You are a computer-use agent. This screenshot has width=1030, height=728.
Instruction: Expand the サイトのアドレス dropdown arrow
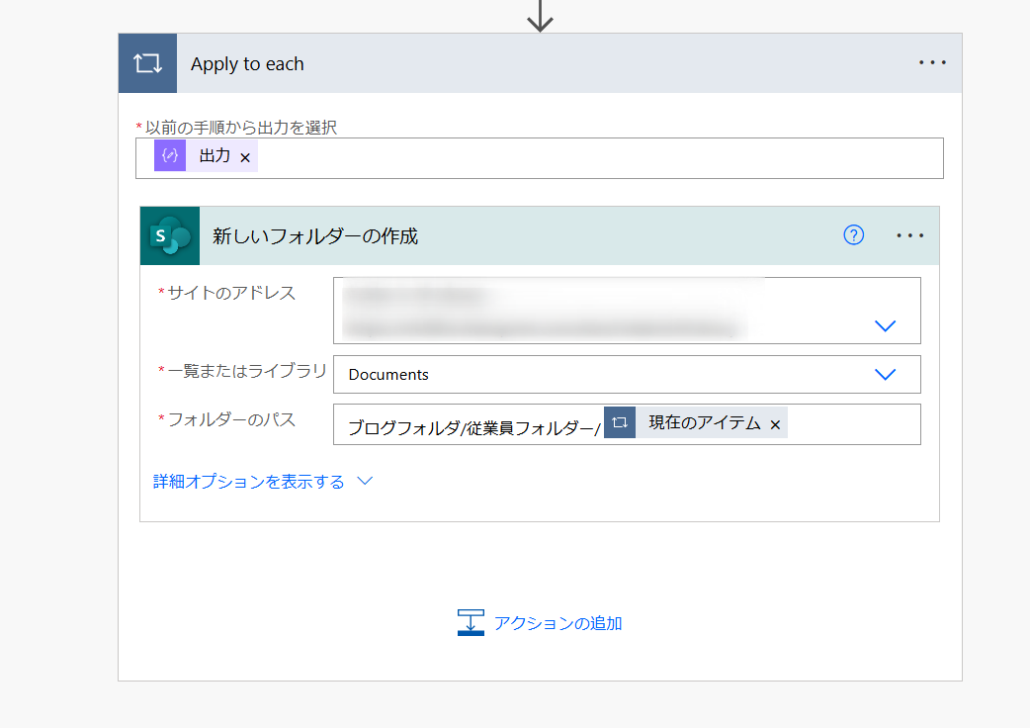[x=885, y=325]
